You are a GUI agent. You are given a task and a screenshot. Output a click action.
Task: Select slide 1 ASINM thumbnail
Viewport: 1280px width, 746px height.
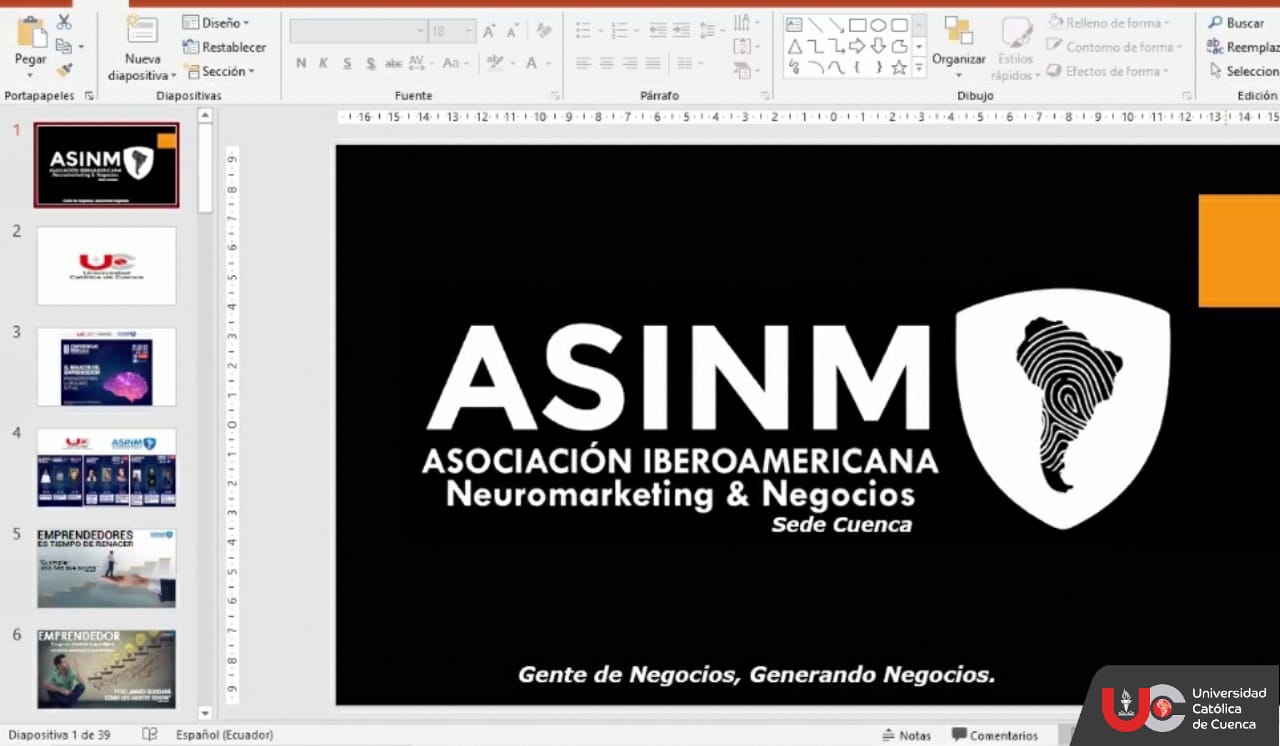(106, 165)
